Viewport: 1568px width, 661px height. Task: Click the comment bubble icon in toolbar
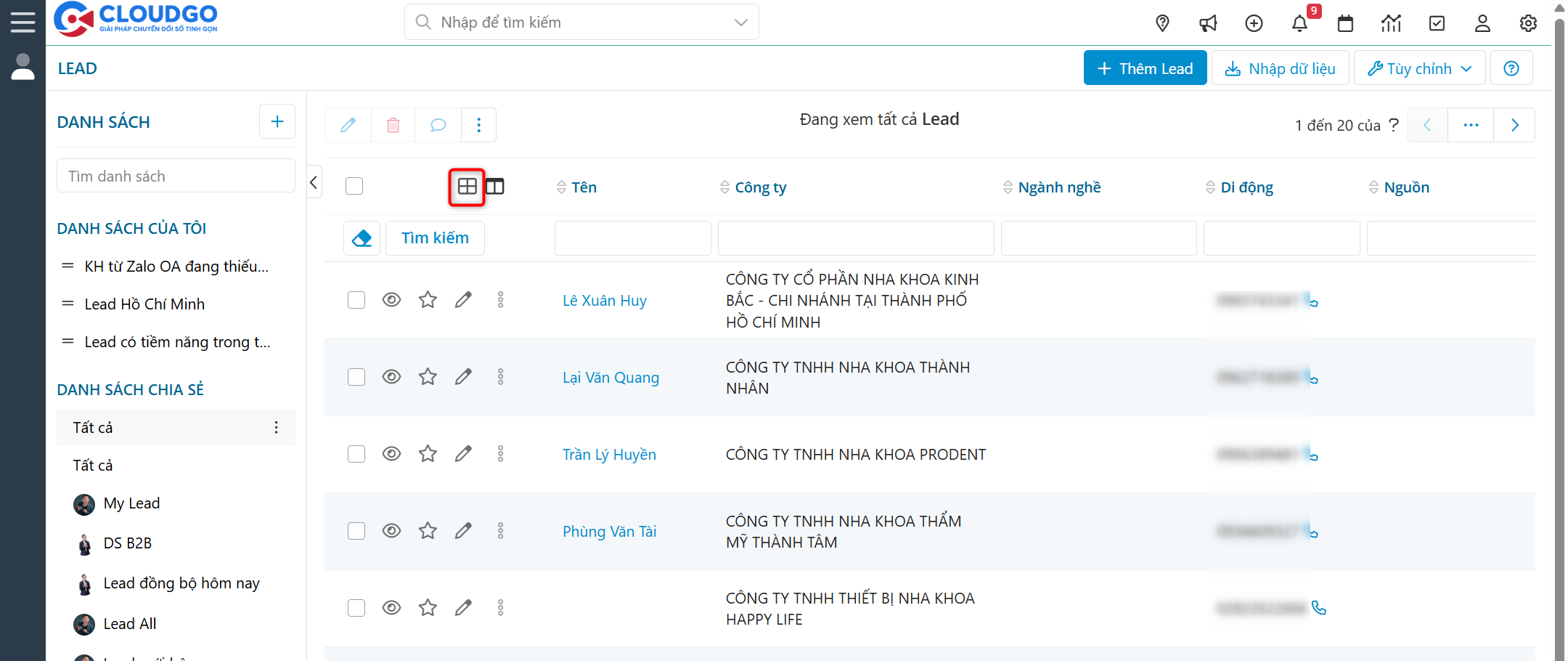click(x=438, y=125)
